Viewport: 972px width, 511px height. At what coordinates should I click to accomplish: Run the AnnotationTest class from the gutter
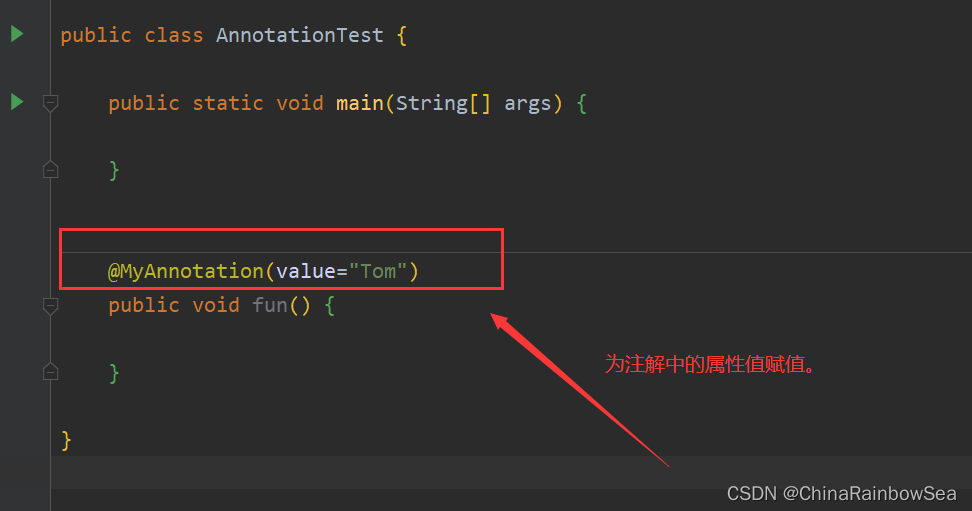click(16, 34)
